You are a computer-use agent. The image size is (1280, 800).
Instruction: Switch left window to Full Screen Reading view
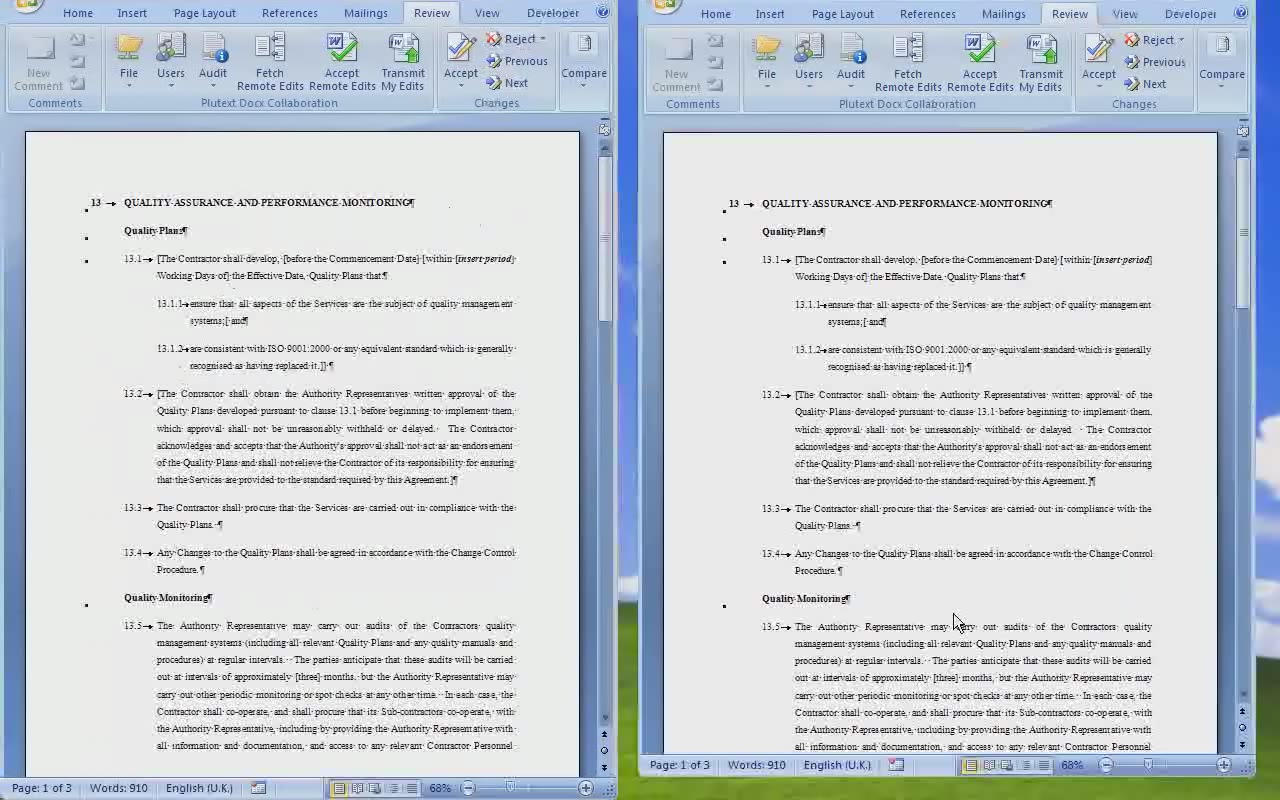click(x=357, y=788)
